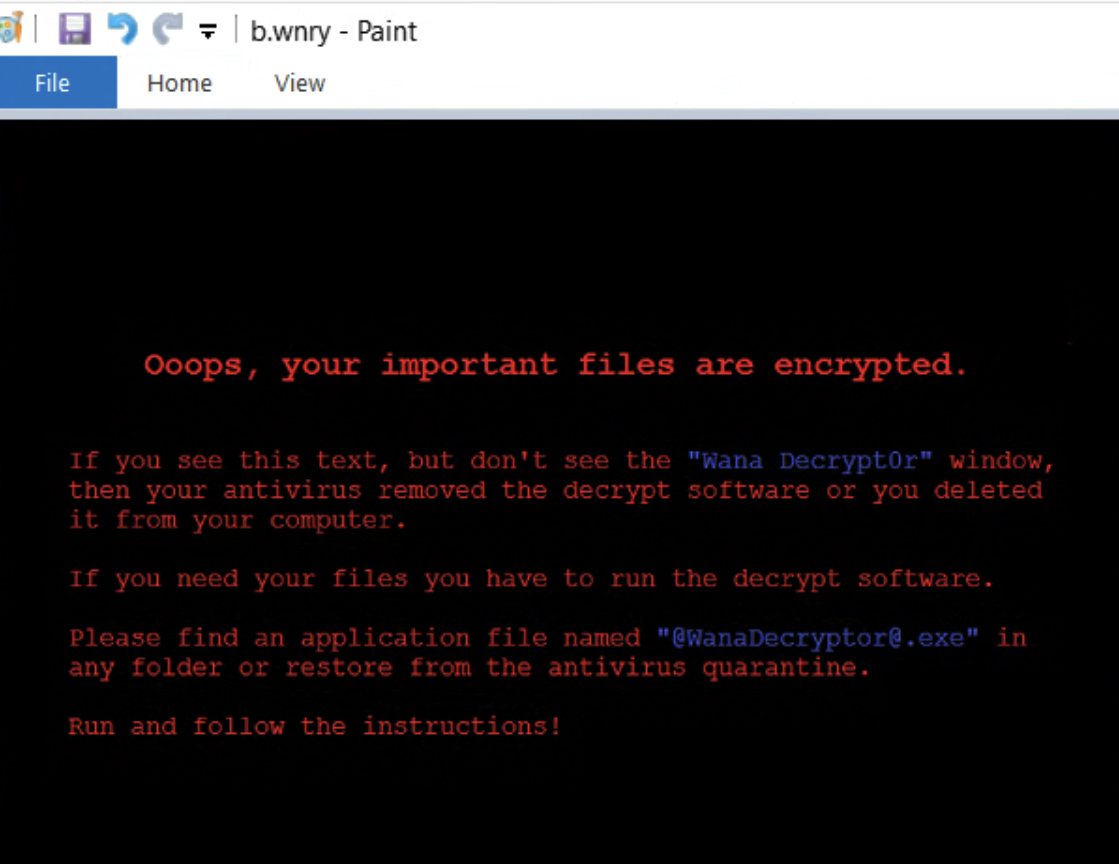Click the blue "@WanaDecryptor@.exe" text

[x=818, y=637]
